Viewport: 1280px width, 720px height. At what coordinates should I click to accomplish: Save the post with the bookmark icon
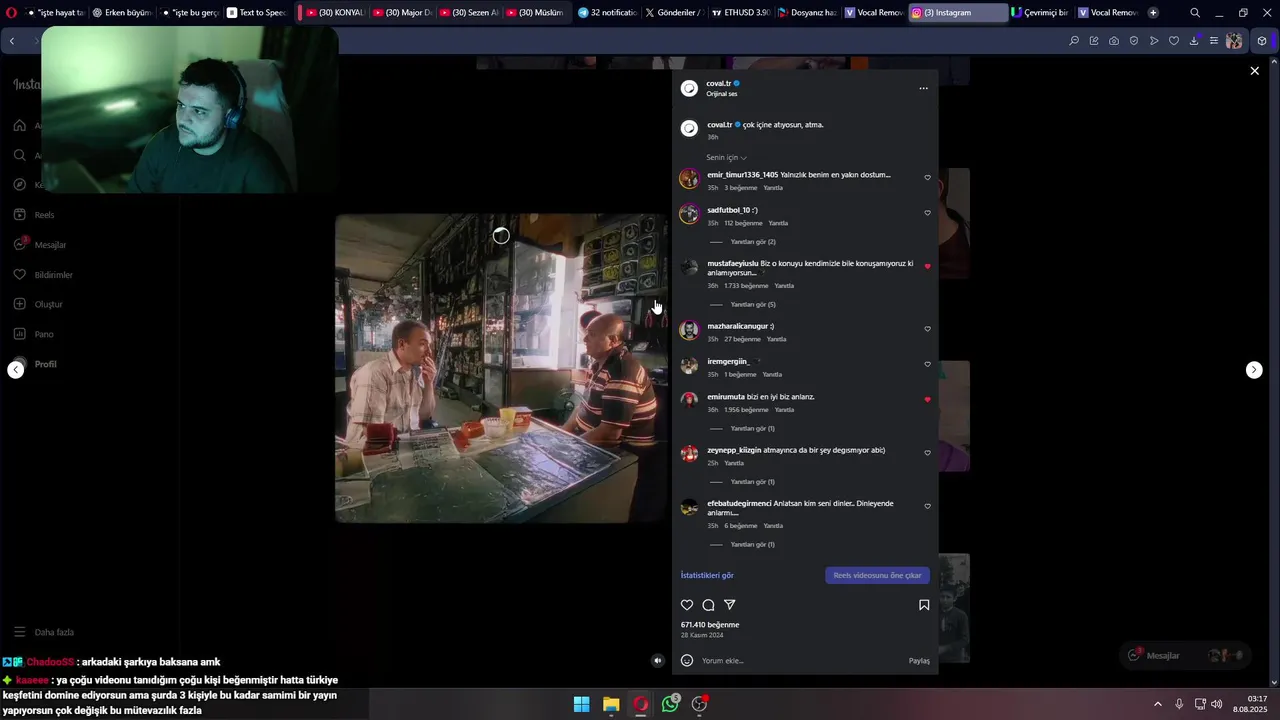924,605
